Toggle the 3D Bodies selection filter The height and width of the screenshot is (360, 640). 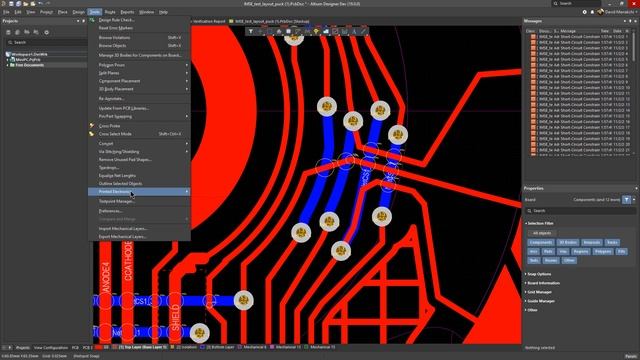click(x=568, y=242)
